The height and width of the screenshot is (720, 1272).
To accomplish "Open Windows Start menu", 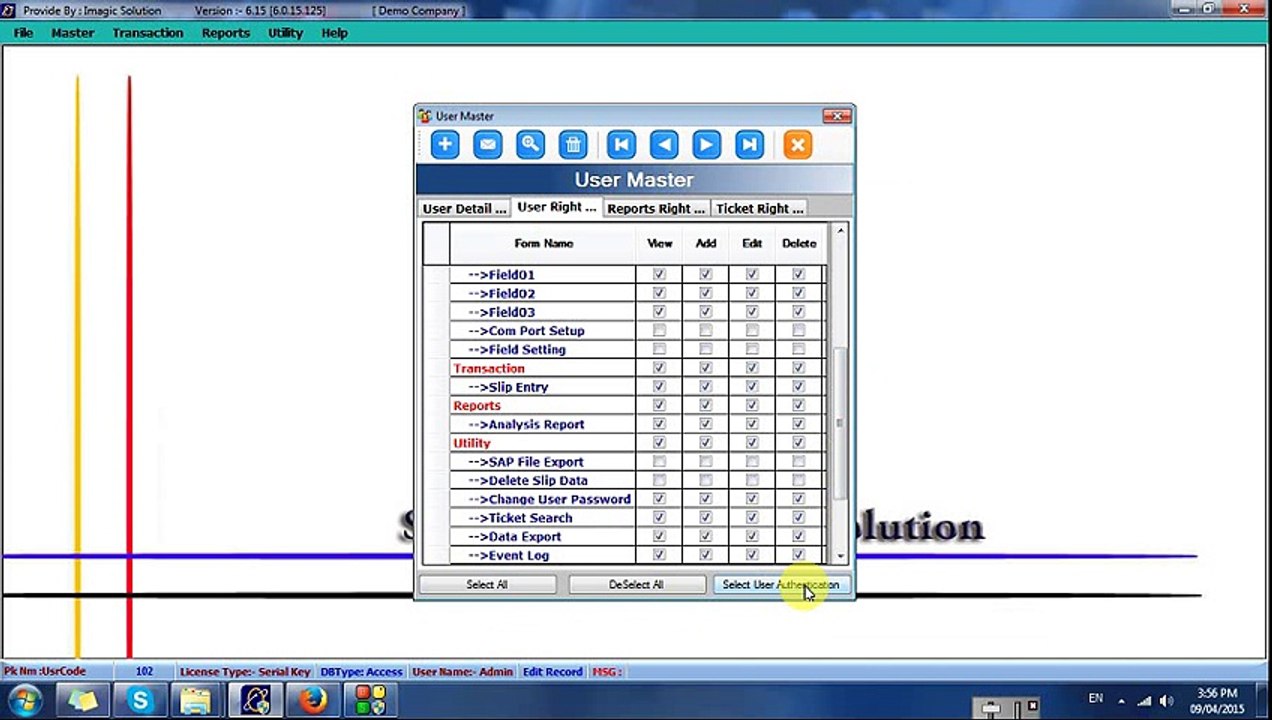I will click(25, 701).
